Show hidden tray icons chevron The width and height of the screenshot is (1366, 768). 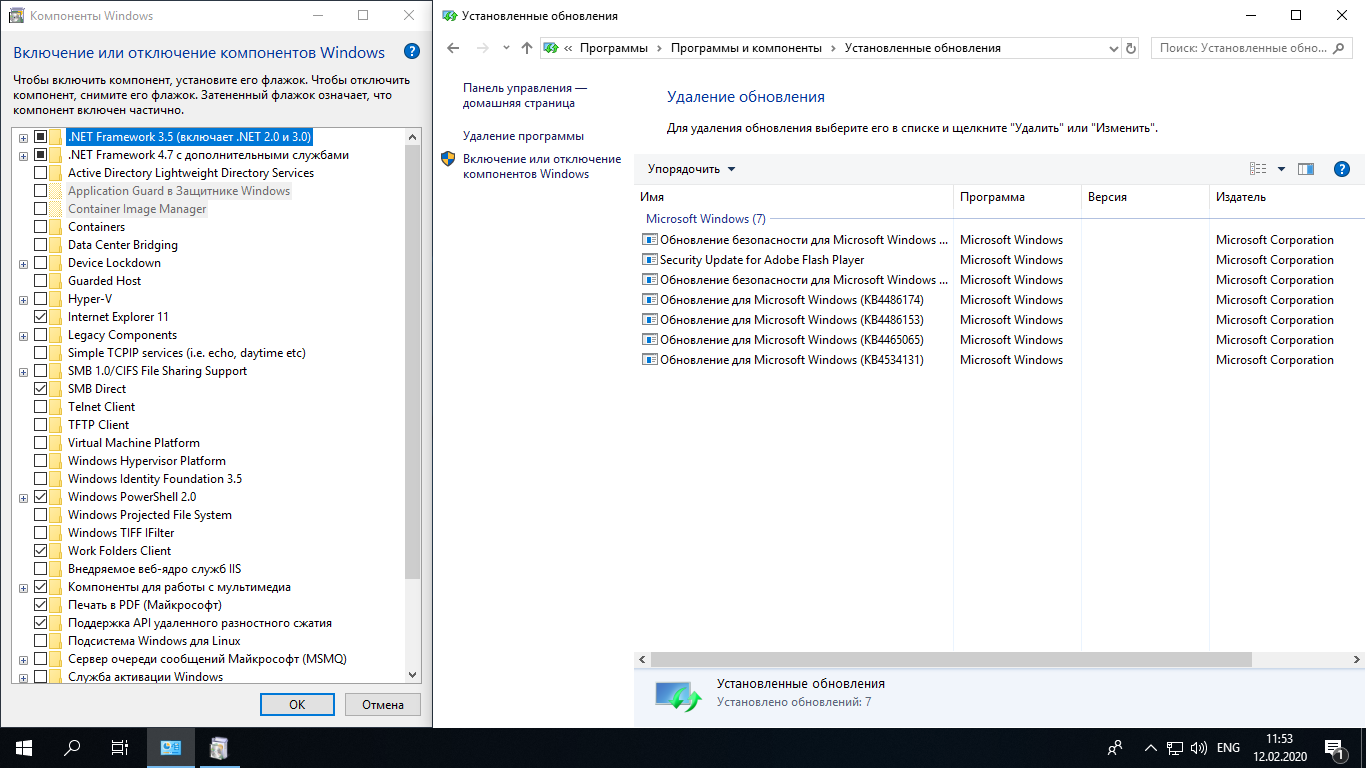point(1150,747)
